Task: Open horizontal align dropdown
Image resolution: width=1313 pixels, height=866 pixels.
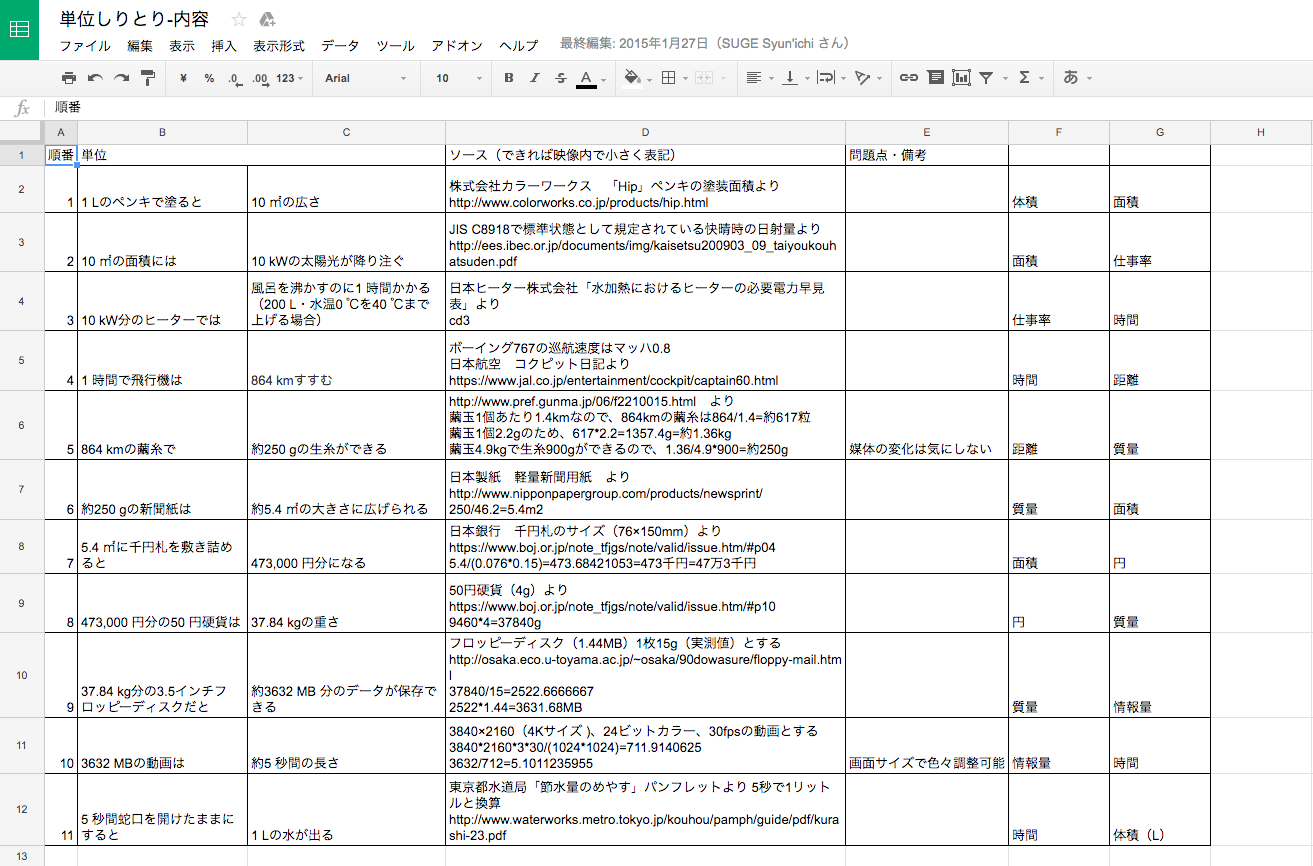Action: point(758,78)
